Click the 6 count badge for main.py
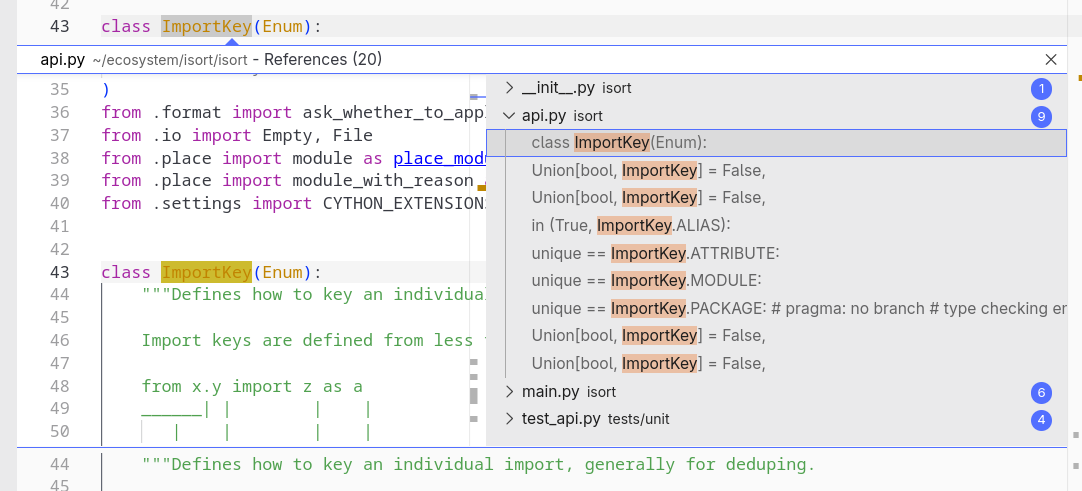Viewport: 1082px width, 491px height. pos(1041,393)
